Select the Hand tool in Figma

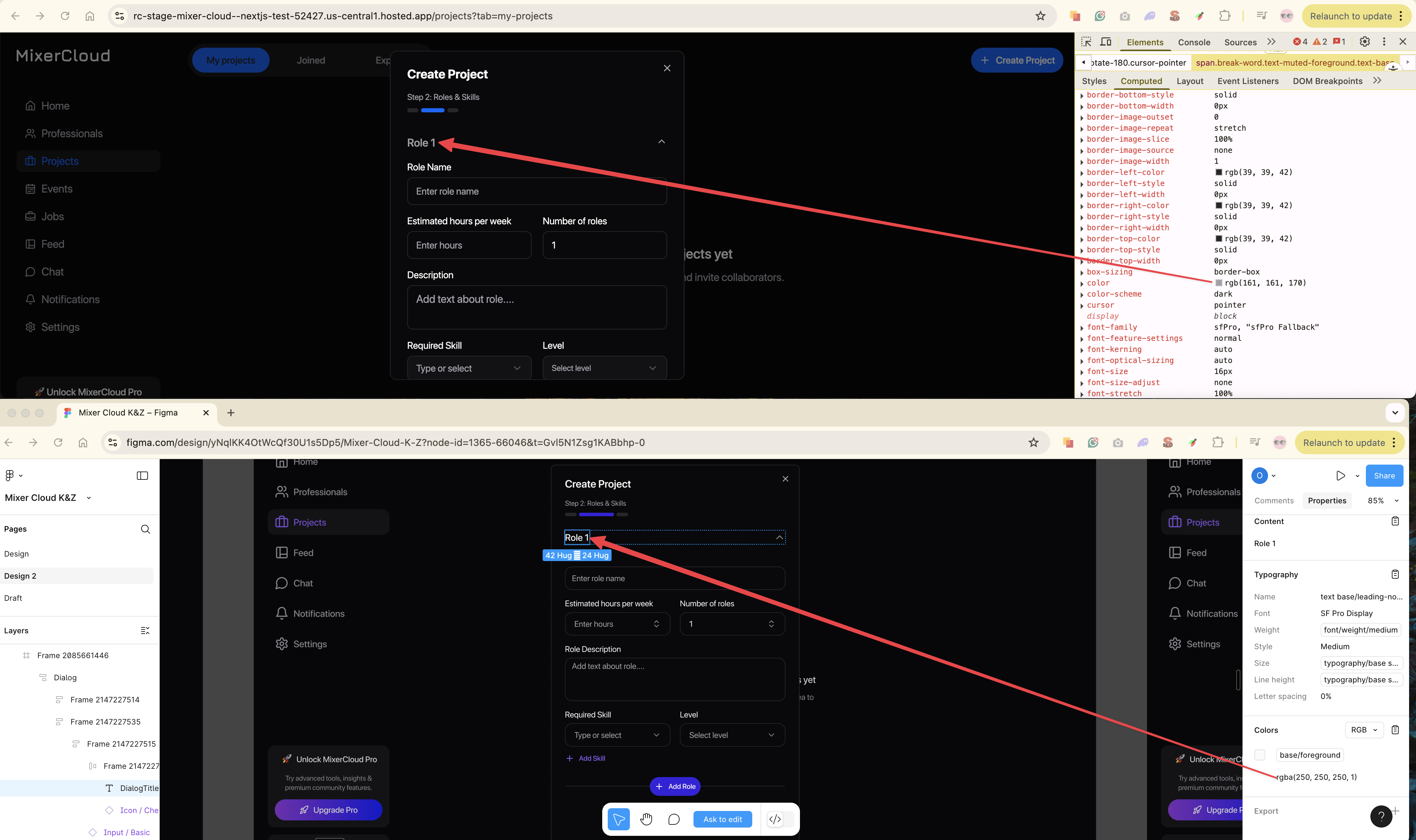click(646, 819)
